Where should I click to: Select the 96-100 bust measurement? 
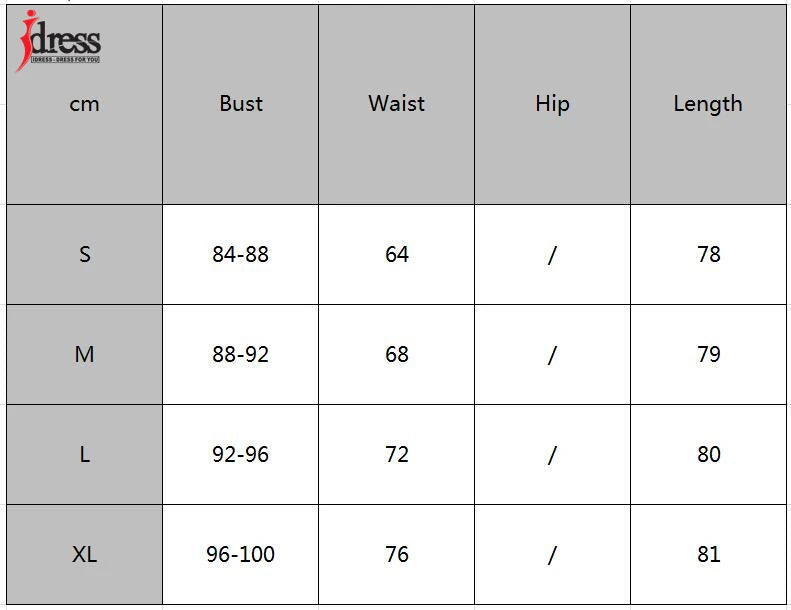(x=241, y=554)
